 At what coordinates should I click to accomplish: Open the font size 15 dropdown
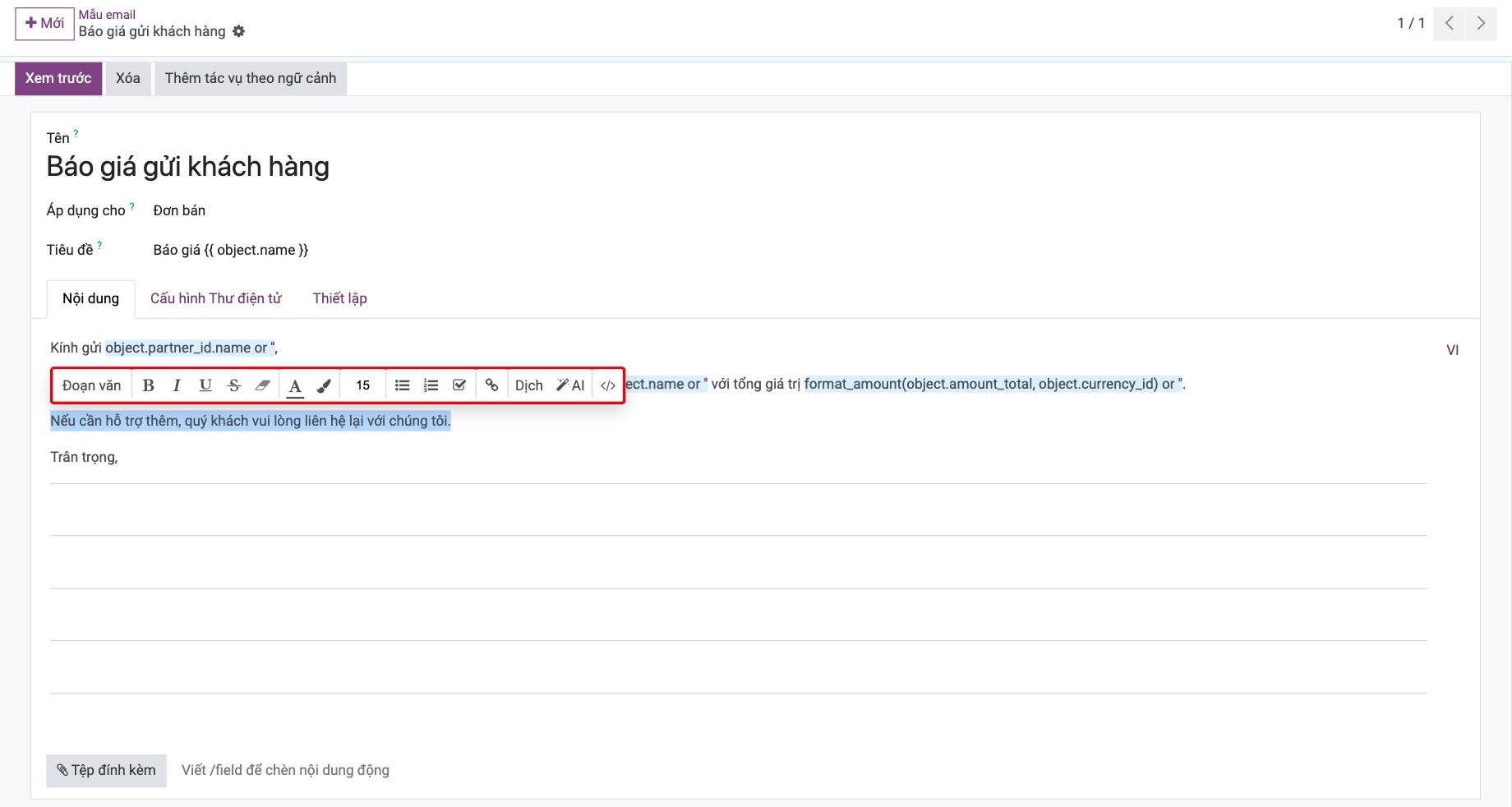(x=363, y=385)
